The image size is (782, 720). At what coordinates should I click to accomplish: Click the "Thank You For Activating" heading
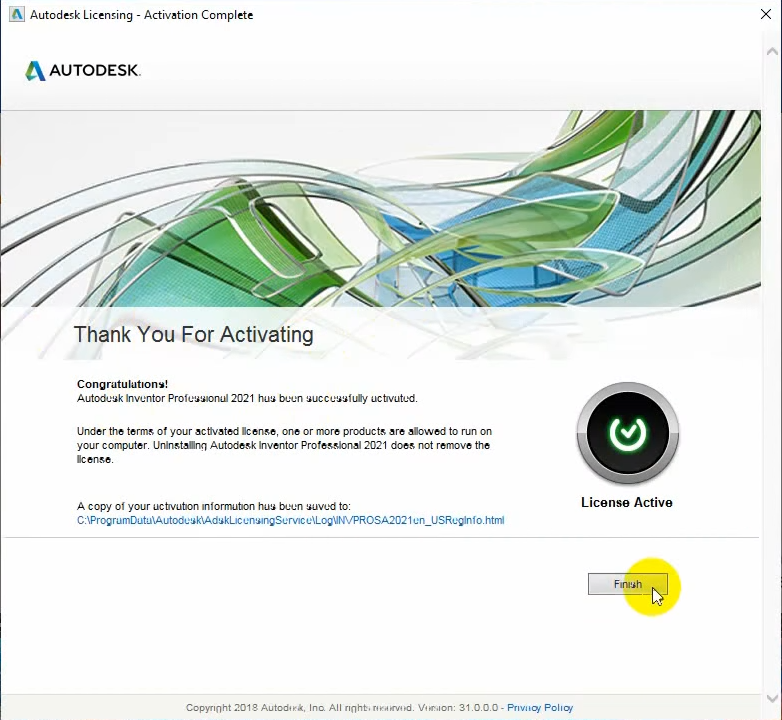click(193, 334)
